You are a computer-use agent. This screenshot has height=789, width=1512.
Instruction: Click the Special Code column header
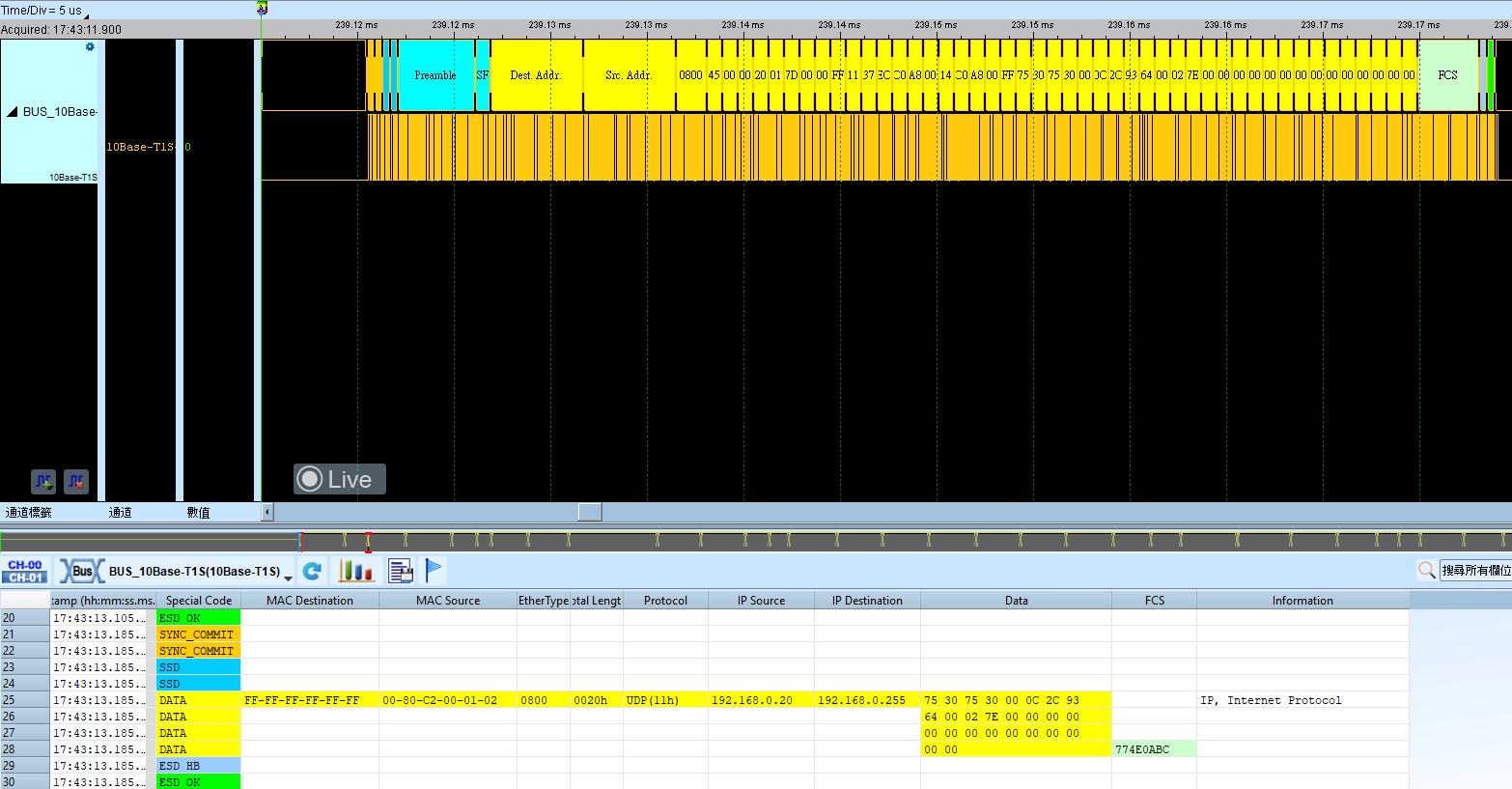coord(198,601)
